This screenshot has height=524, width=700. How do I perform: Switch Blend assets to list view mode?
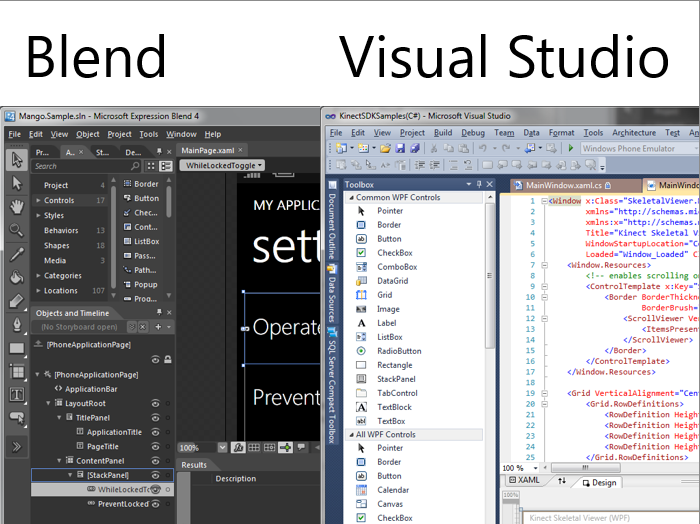[166, 166]
